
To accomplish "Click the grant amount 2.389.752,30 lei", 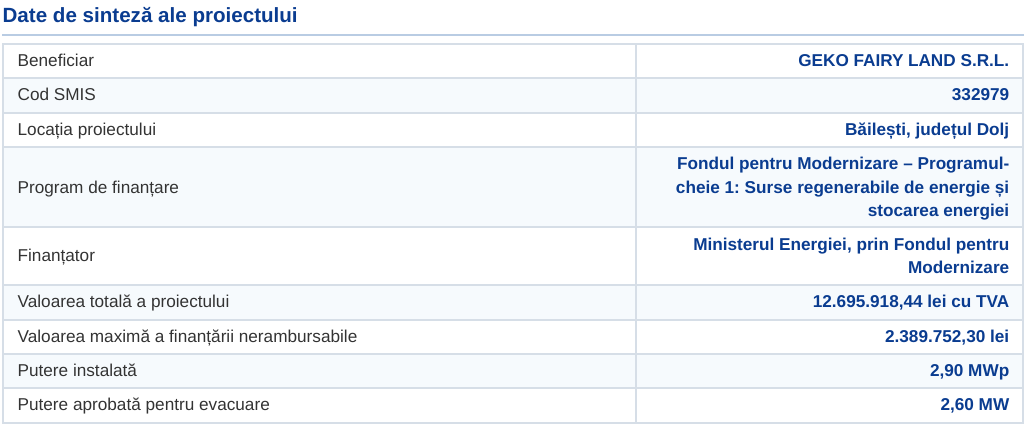I will coord(947,336).
